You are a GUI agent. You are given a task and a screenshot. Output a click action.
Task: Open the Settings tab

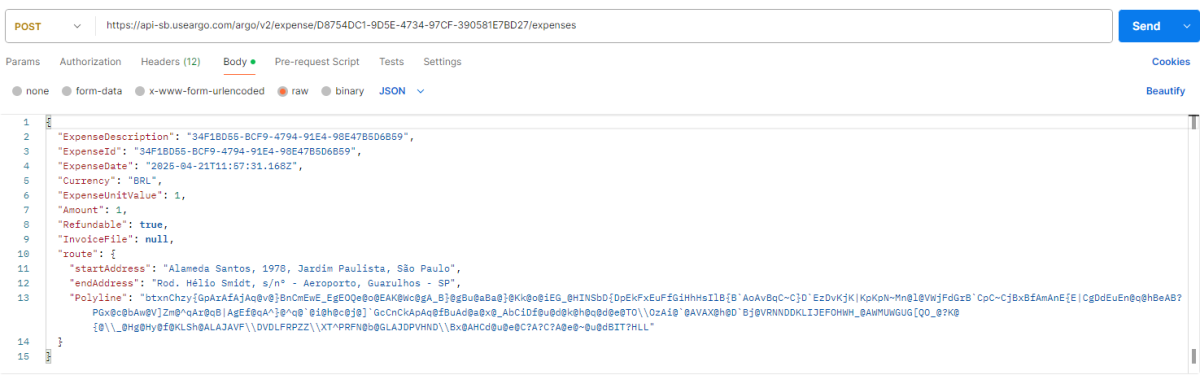point(442,62)
